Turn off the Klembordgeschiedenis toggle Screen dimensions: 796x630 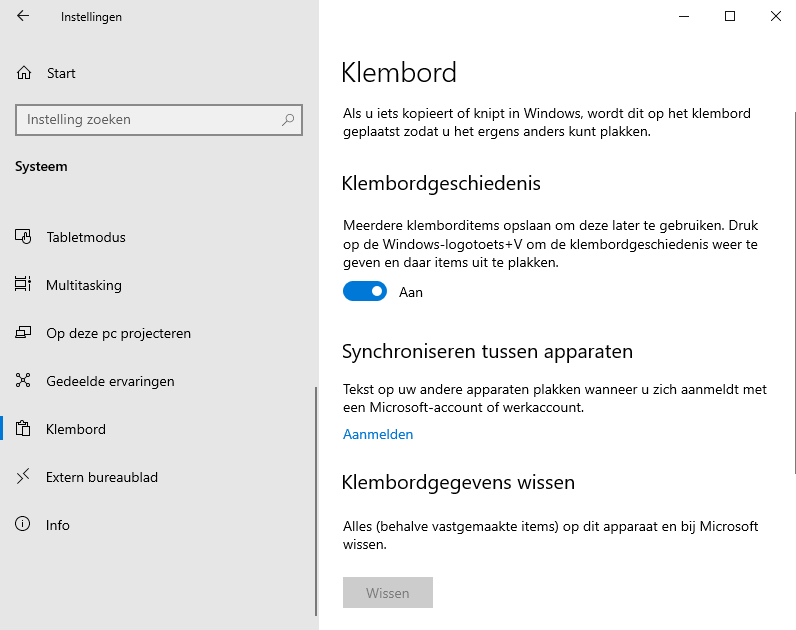coord(365,292)
